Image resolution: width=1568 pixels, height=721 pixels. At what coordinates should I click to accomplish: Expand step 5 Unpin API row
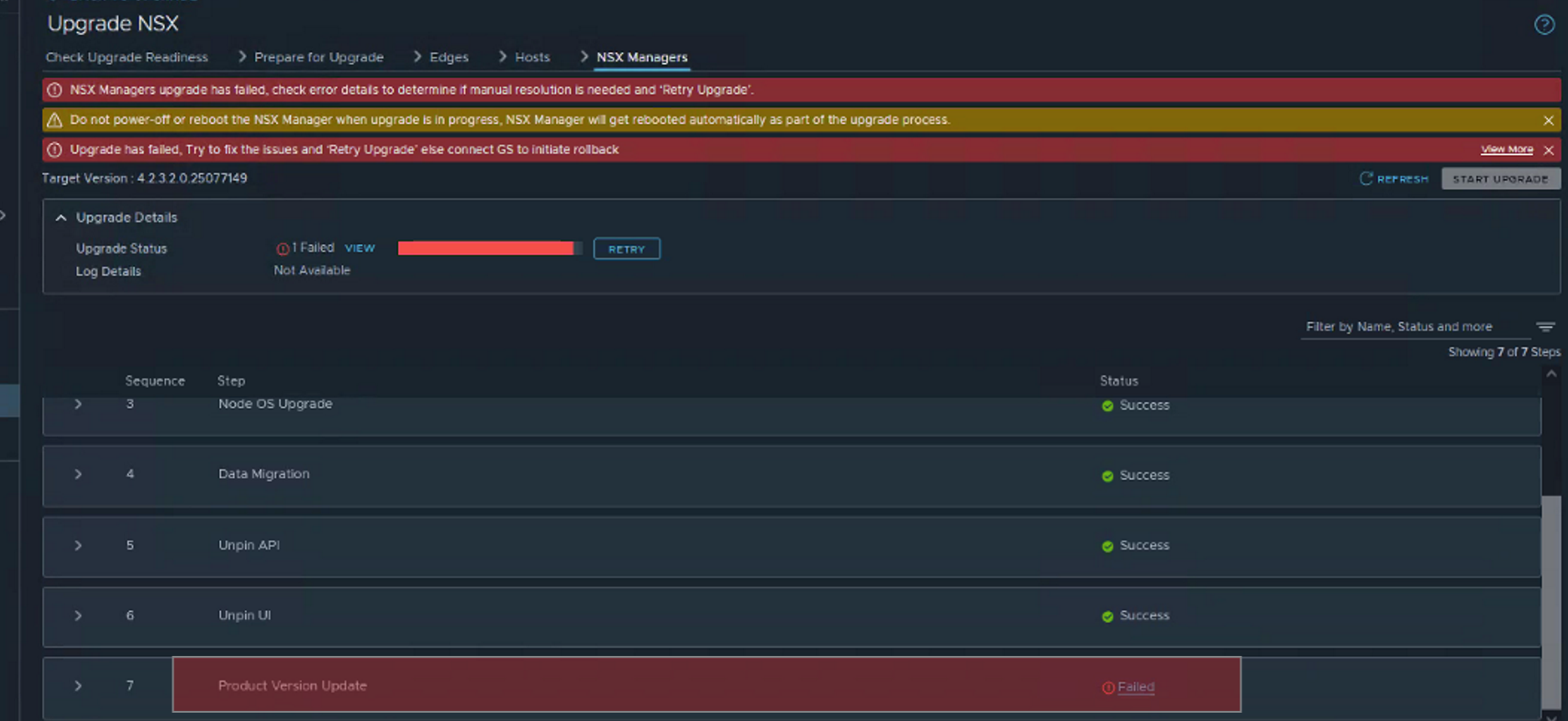[78, 546]
